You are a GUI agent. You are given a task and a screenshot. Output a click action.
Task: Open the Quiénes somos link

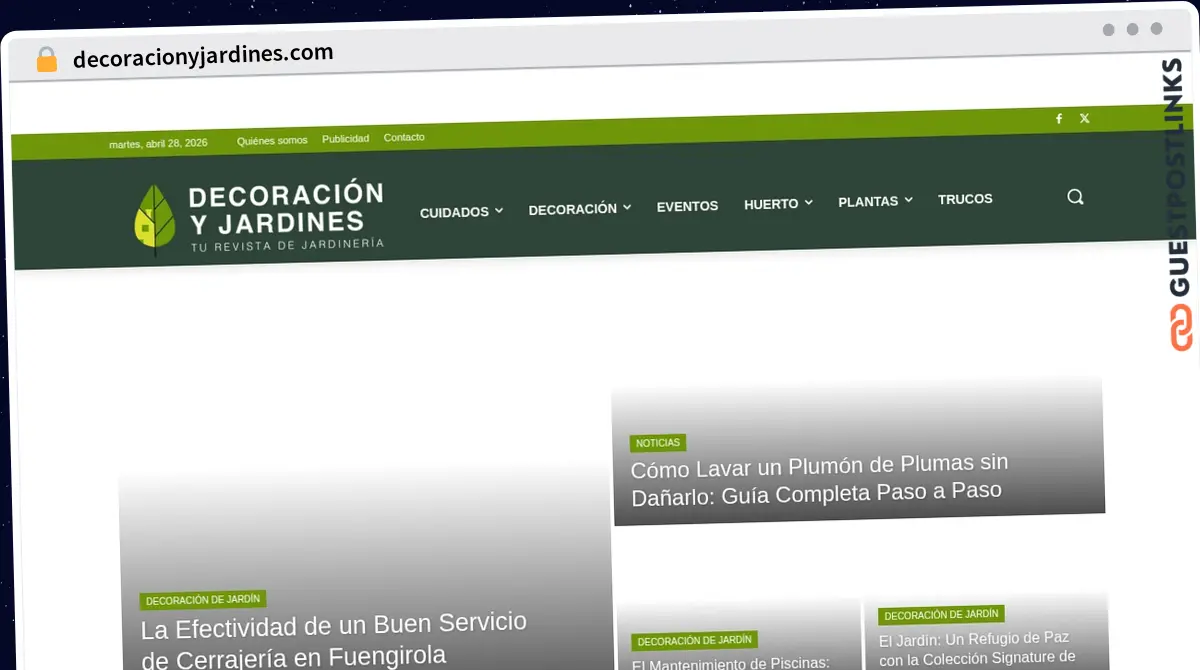pyautogui.click(x=272, y=141)
